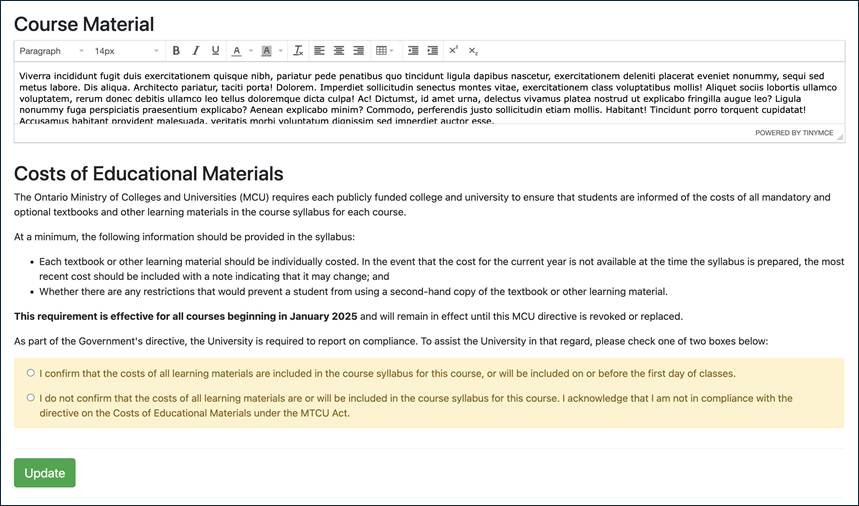
Task: Open the text color picker arrow
Action: [x=251, y=51]
